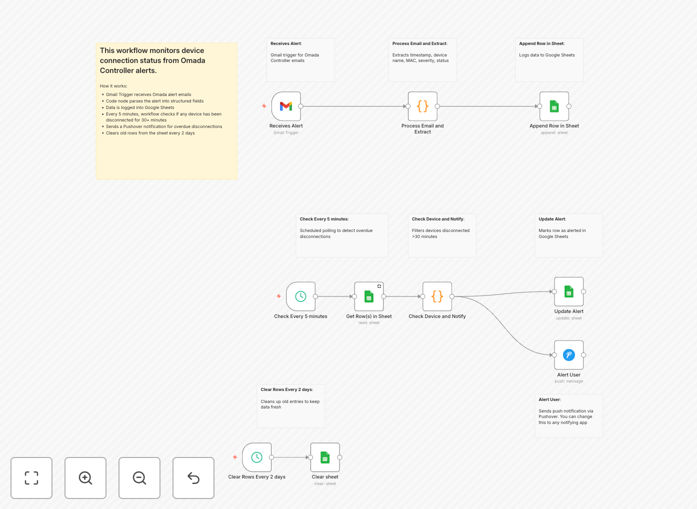The image size is (697, 509).
Task: Zoom out of the workflow canvas
Action: pos(139,478)
